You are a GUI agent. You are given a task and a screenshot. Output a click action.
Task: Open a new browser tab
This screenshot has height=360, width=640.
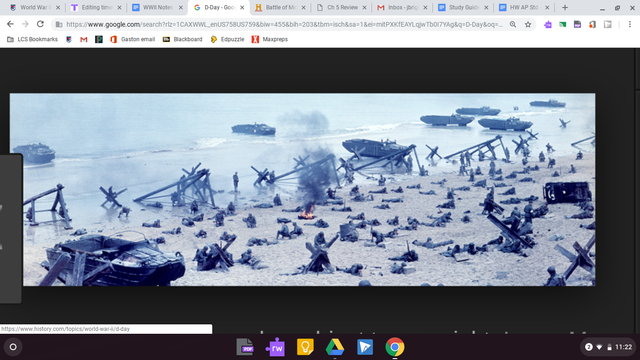(x=565, y=7)
